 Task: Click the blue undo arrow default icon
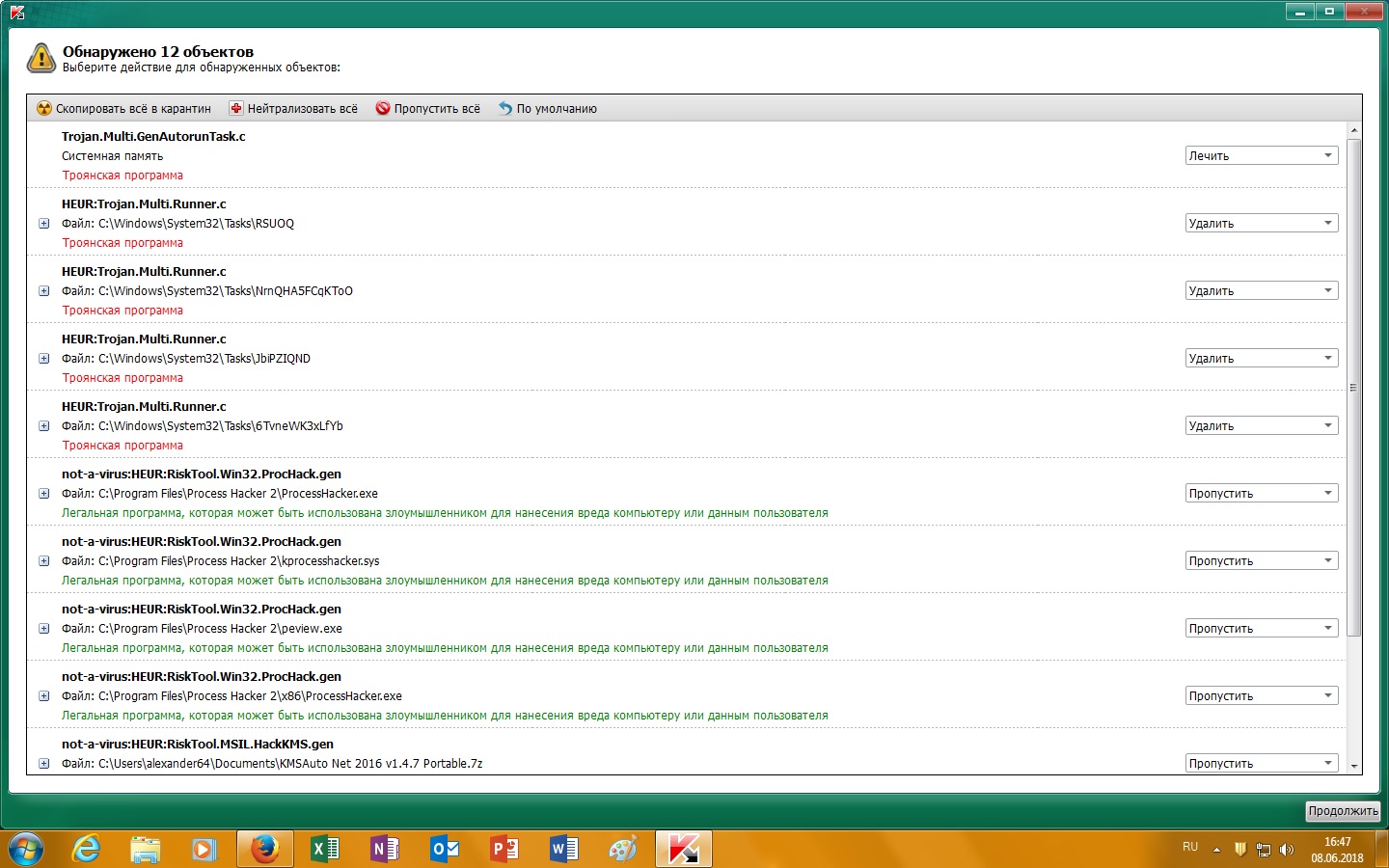point(504,108)
